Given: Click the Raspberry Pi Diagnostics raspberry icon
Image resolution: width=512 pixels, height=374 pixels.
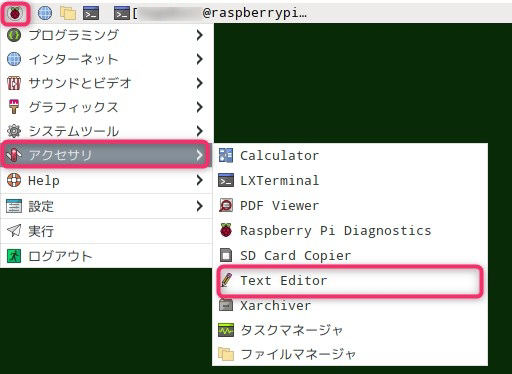Looking at the screenshot, I should coord(226,230).
